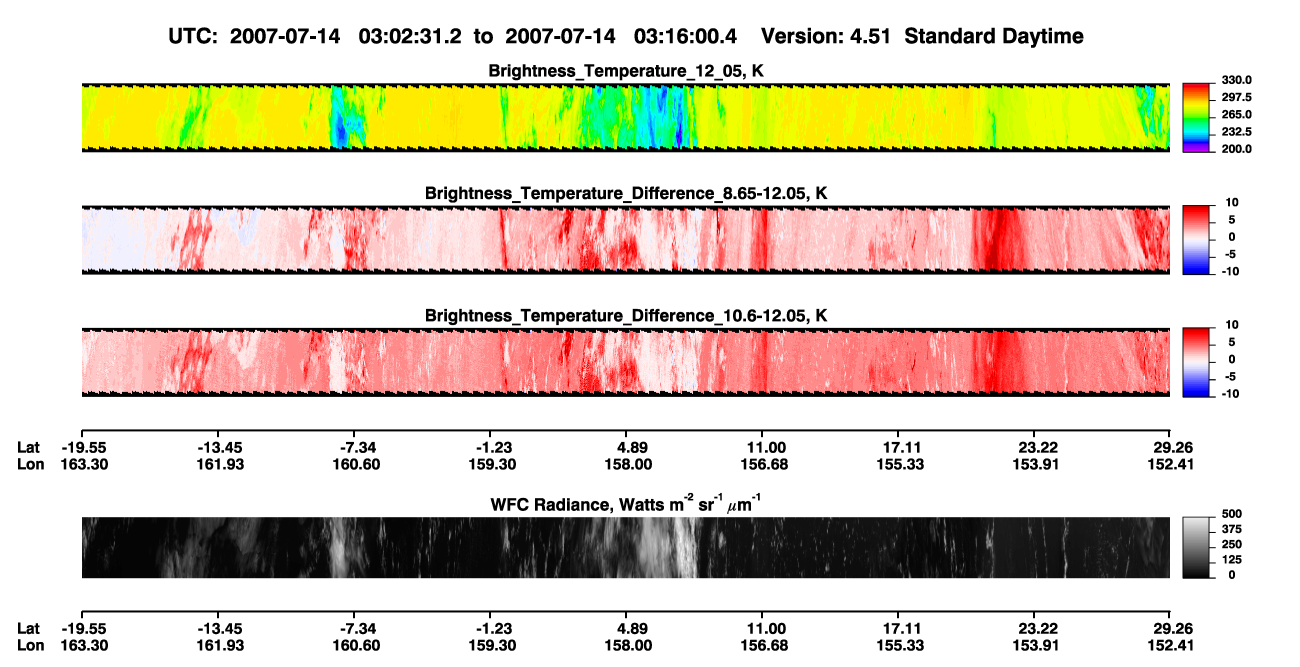This screenshot has width=1300, height=667.
Task: Click longitude 156.68 below the WFC Radiance panel
Action: coord(763,646)
